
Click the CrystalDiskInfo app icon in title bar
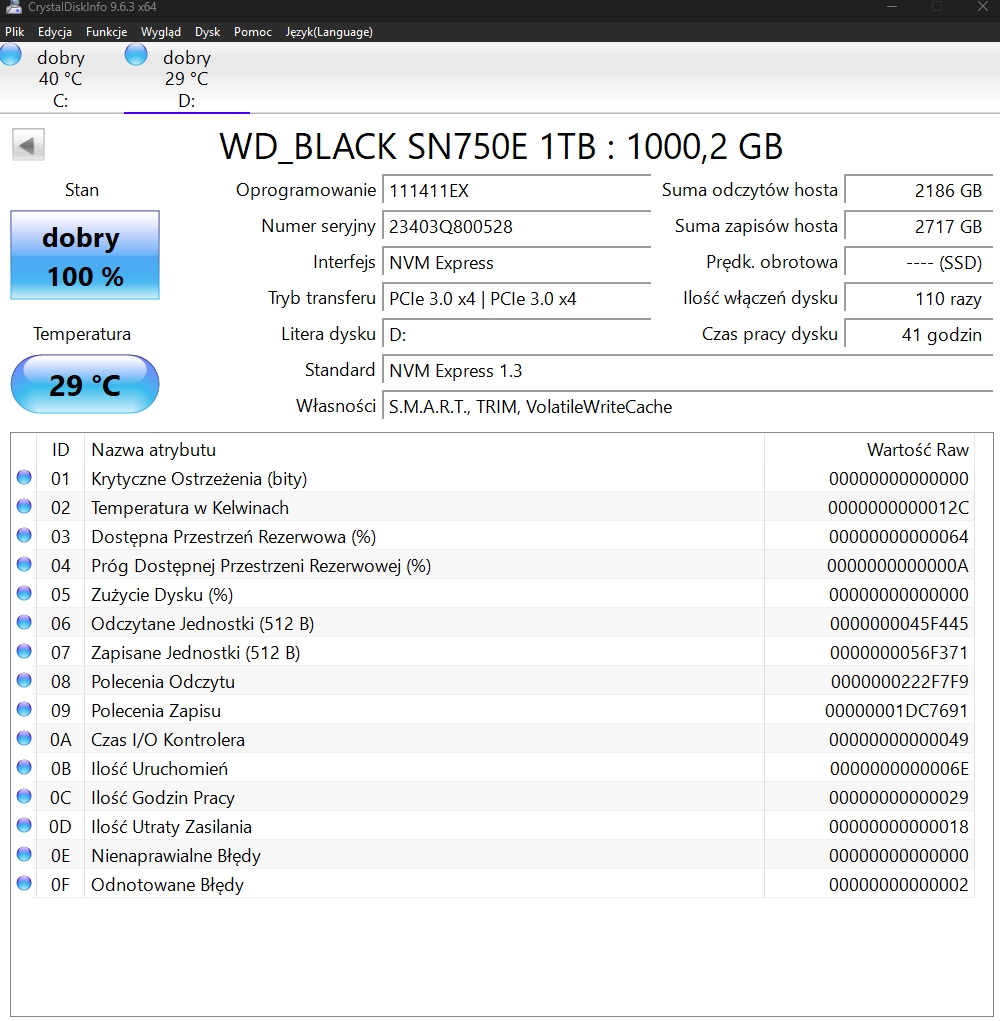coord(13,7)
